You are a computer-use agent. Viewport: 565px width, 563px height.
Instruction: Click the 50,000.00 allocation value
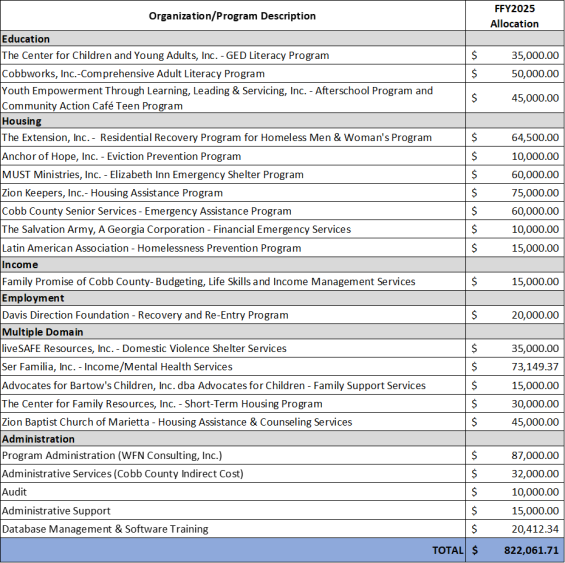click(535, 74)
